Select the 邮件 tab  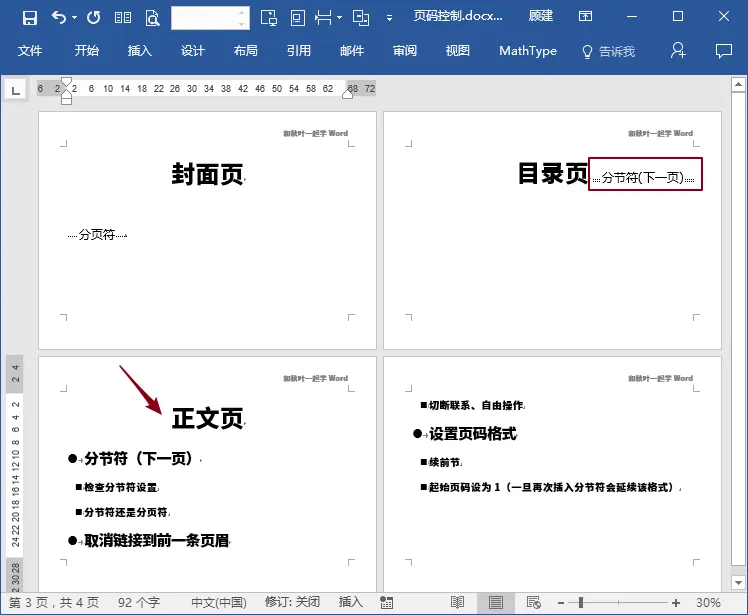pyautogui.click(x=352, y=51)
